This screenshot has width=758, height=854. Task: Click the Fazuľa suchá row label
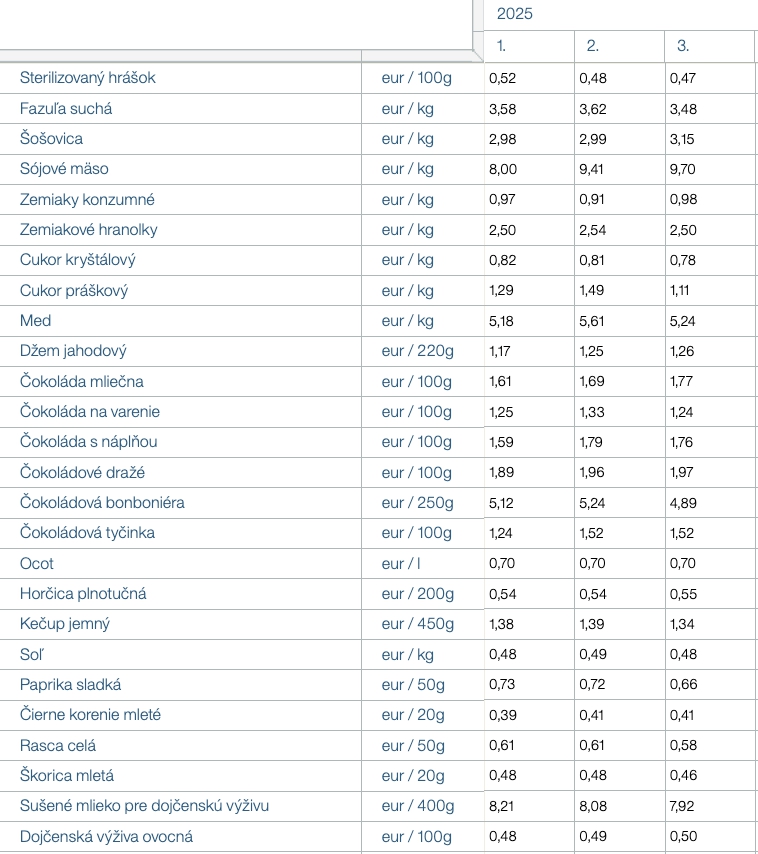(x=66, y=109)
